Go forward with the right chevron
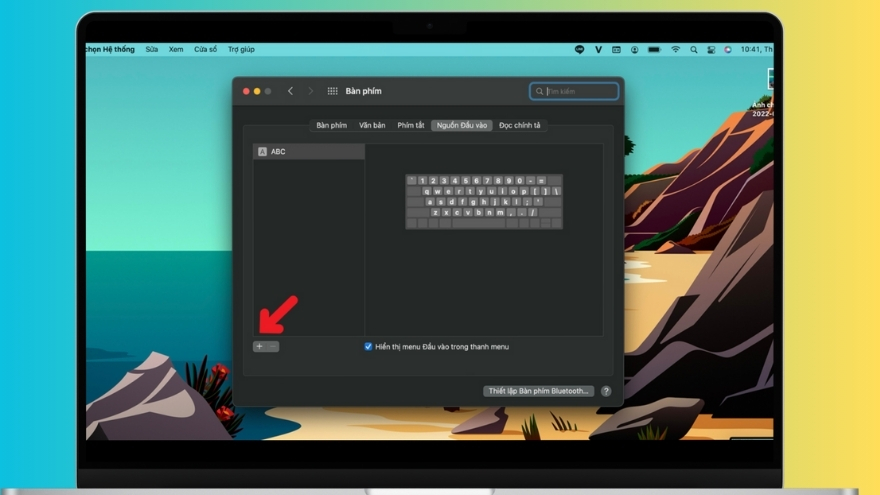880x495 pixels. (x=310, y=91)
